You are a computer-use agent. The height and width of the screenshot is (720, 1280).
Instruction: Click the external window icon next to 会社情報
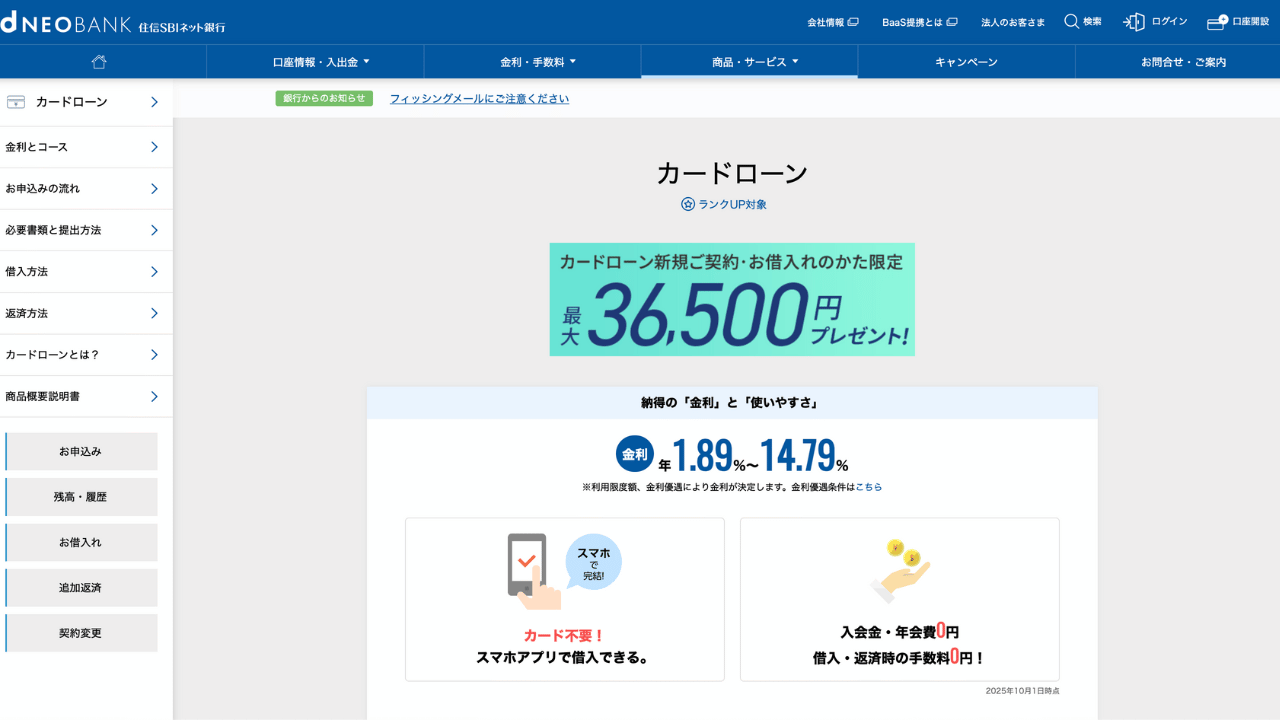pyautogui.click(x=854, y=20)
